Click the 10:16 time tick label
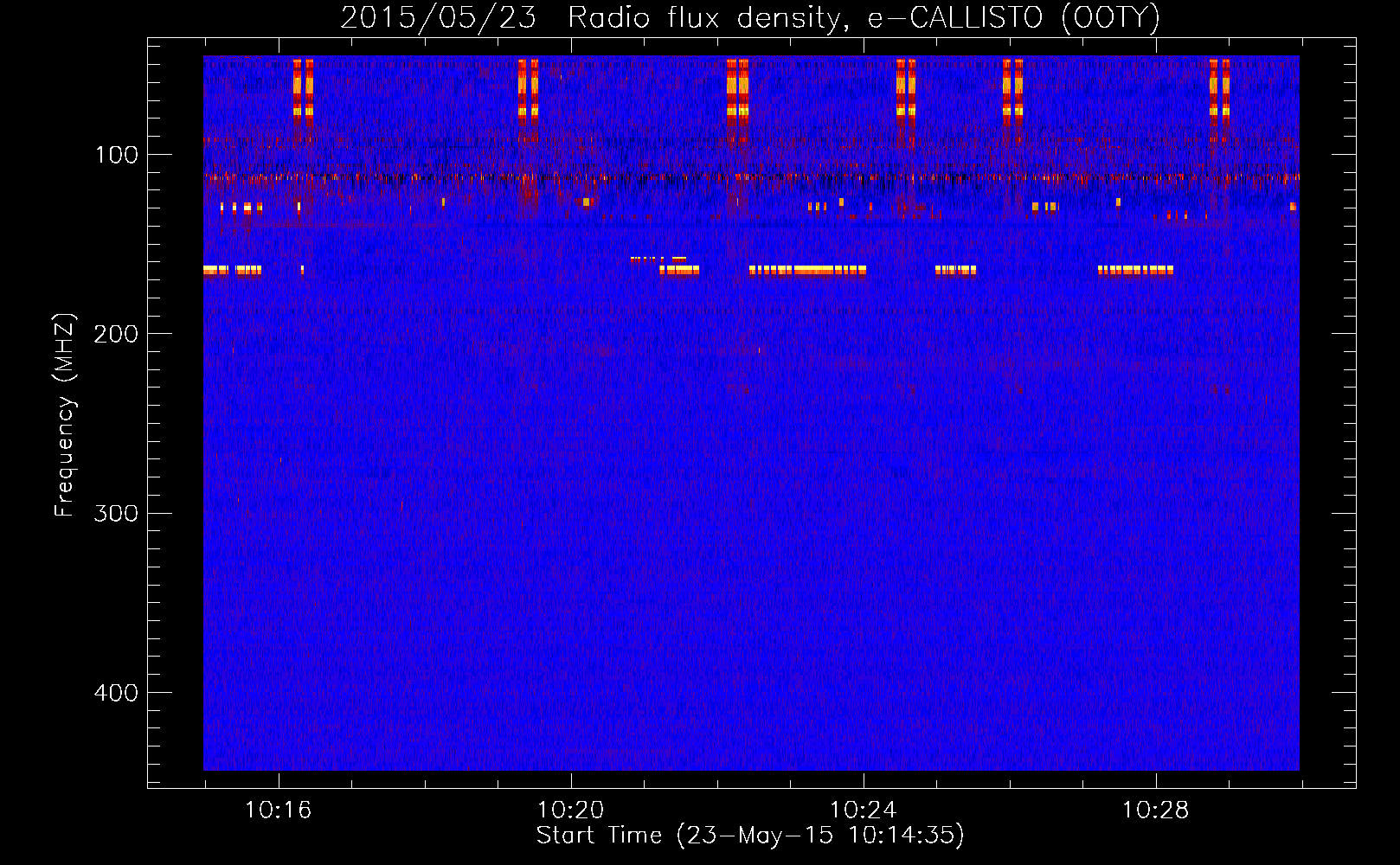Image resolution: width=1400 pixels, height=865 pixels. (x=278, y=811)
